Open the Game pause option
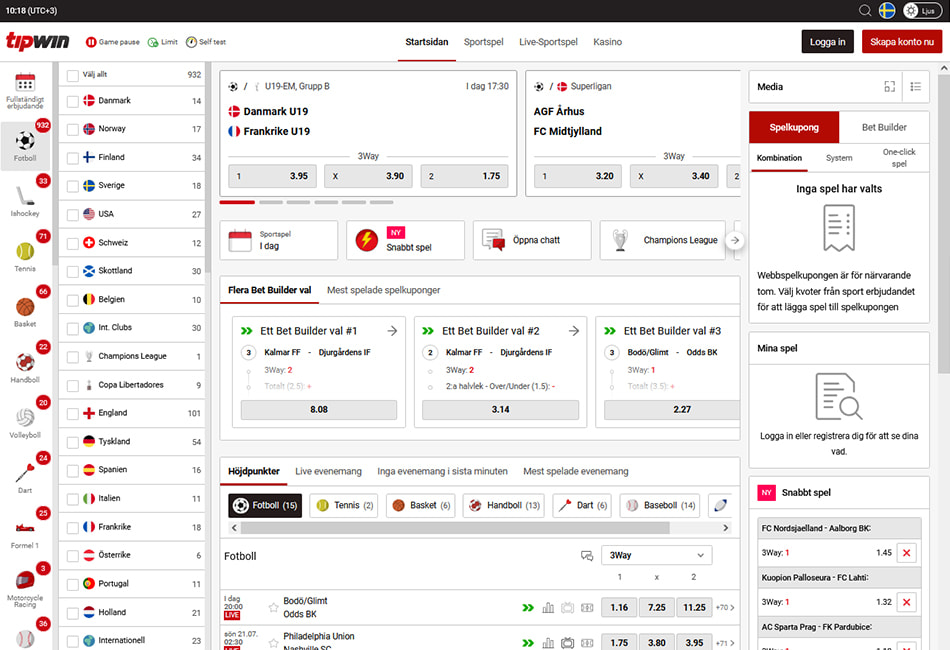The height and width of the screenshot is (650, 950). (113, 42)
